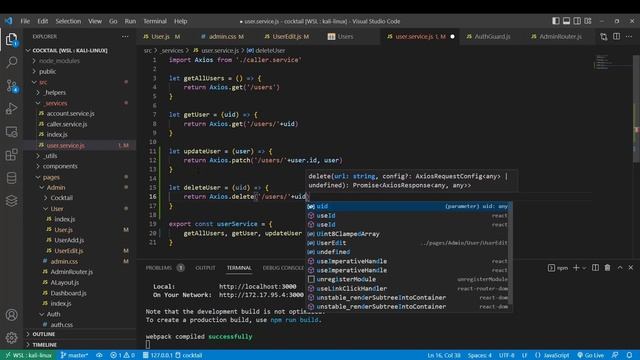The image size is (640, 360).
Task: Open the File menu
Action: point(25,21)
